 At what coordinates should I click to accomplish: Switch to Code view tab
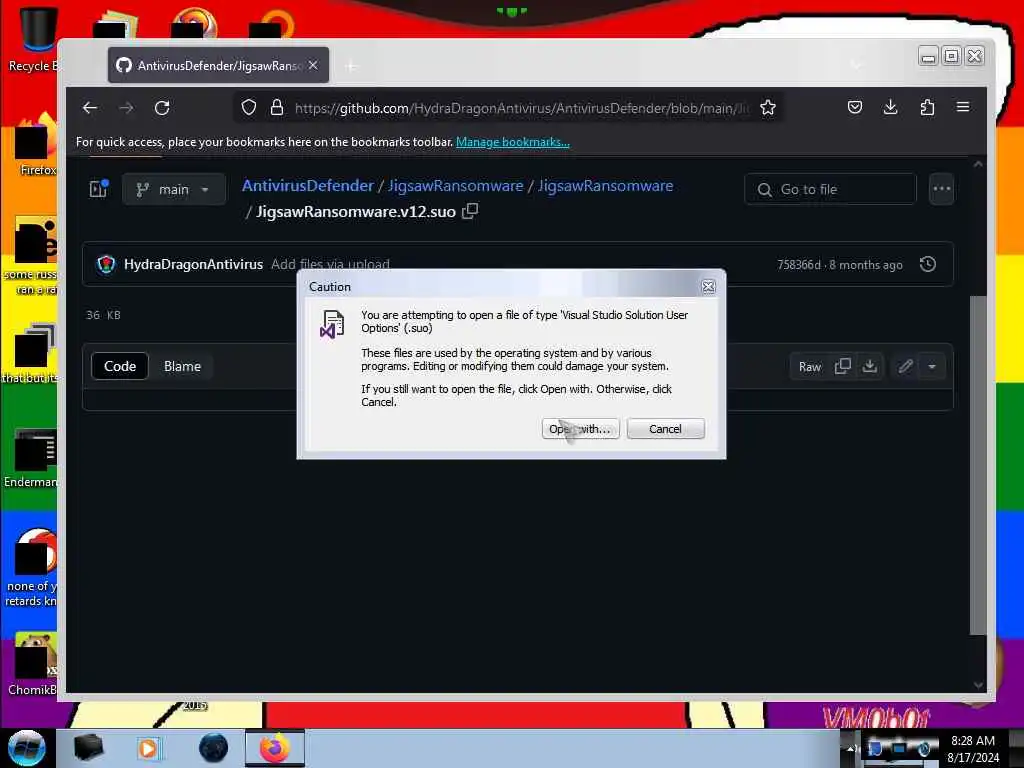120,366
